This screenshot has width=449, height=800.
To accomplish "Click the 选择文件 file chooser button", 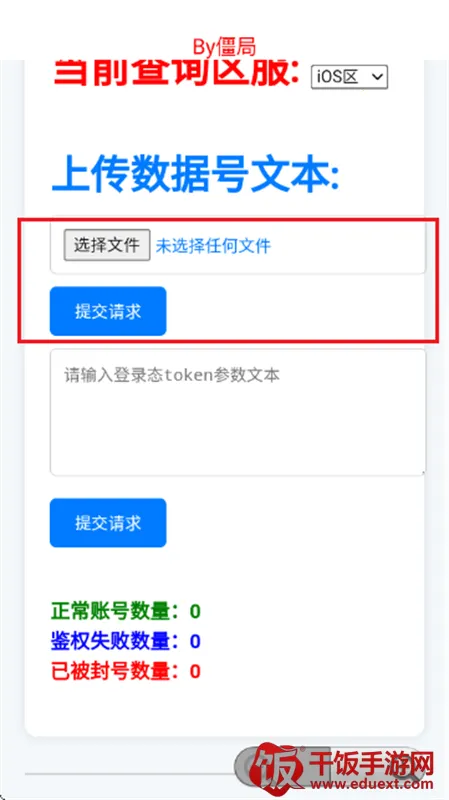I will (107, 245).
